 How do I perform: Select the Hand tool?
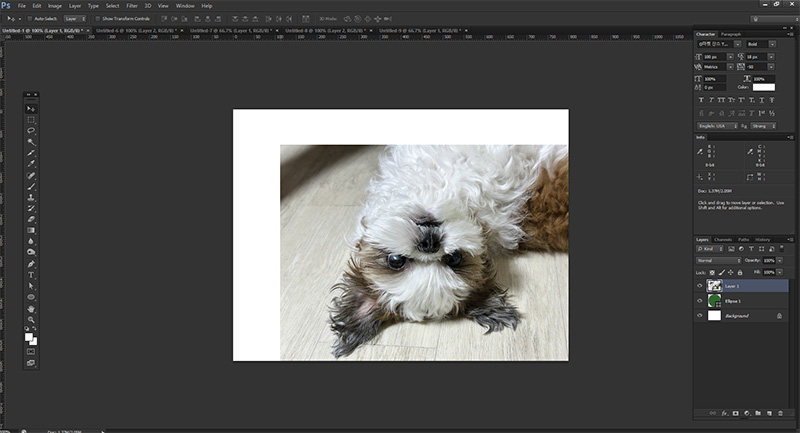click(31, 309)
